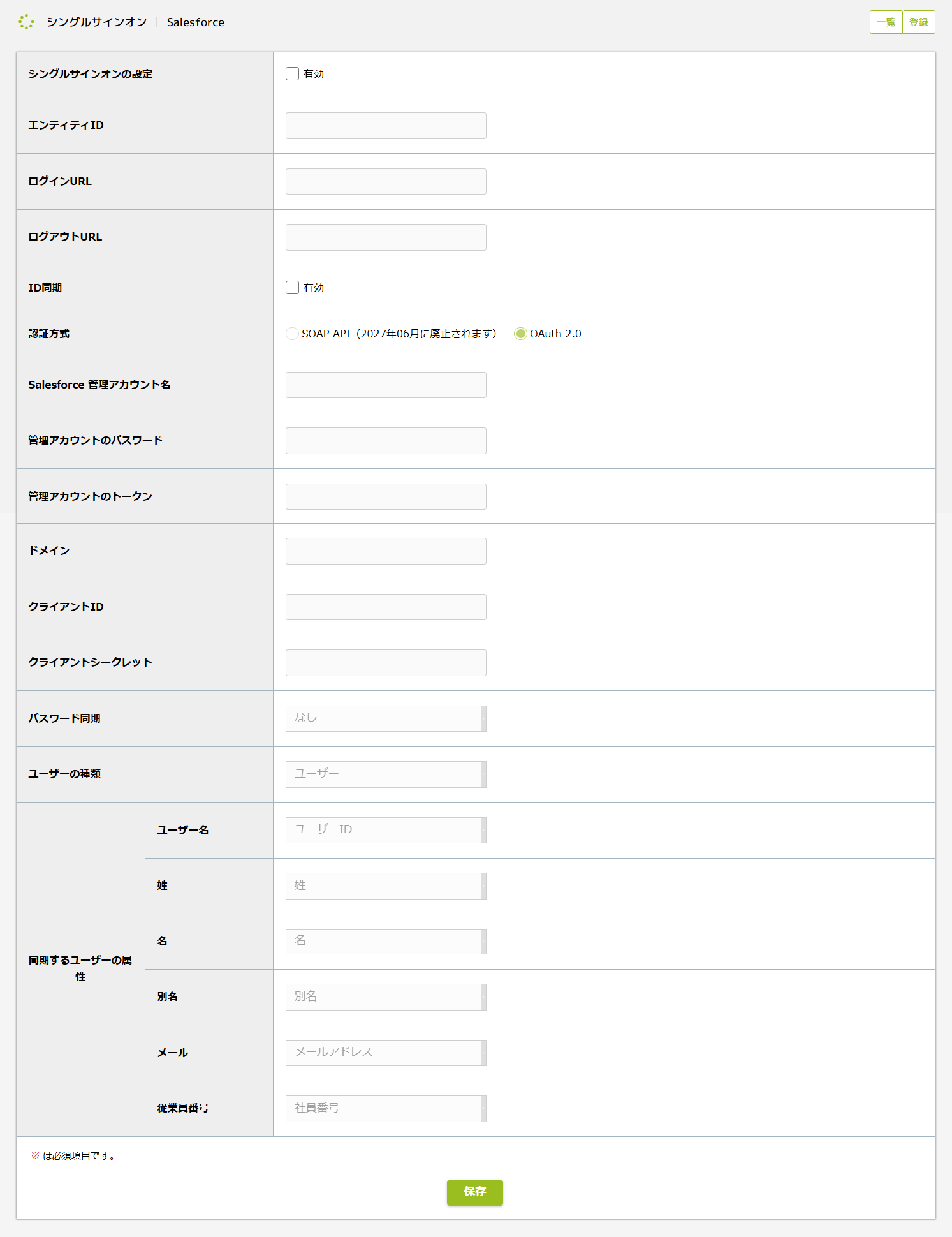Viewport: 952px width, 1237px height.
Task: Click the 保存 save button
Action: tap(475, 1192)
